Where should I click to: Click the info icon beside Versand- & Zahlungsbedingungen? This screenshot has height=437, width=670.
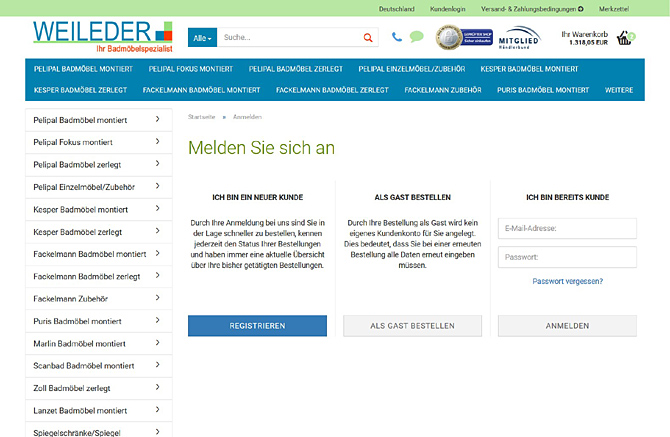coord(581,9)
